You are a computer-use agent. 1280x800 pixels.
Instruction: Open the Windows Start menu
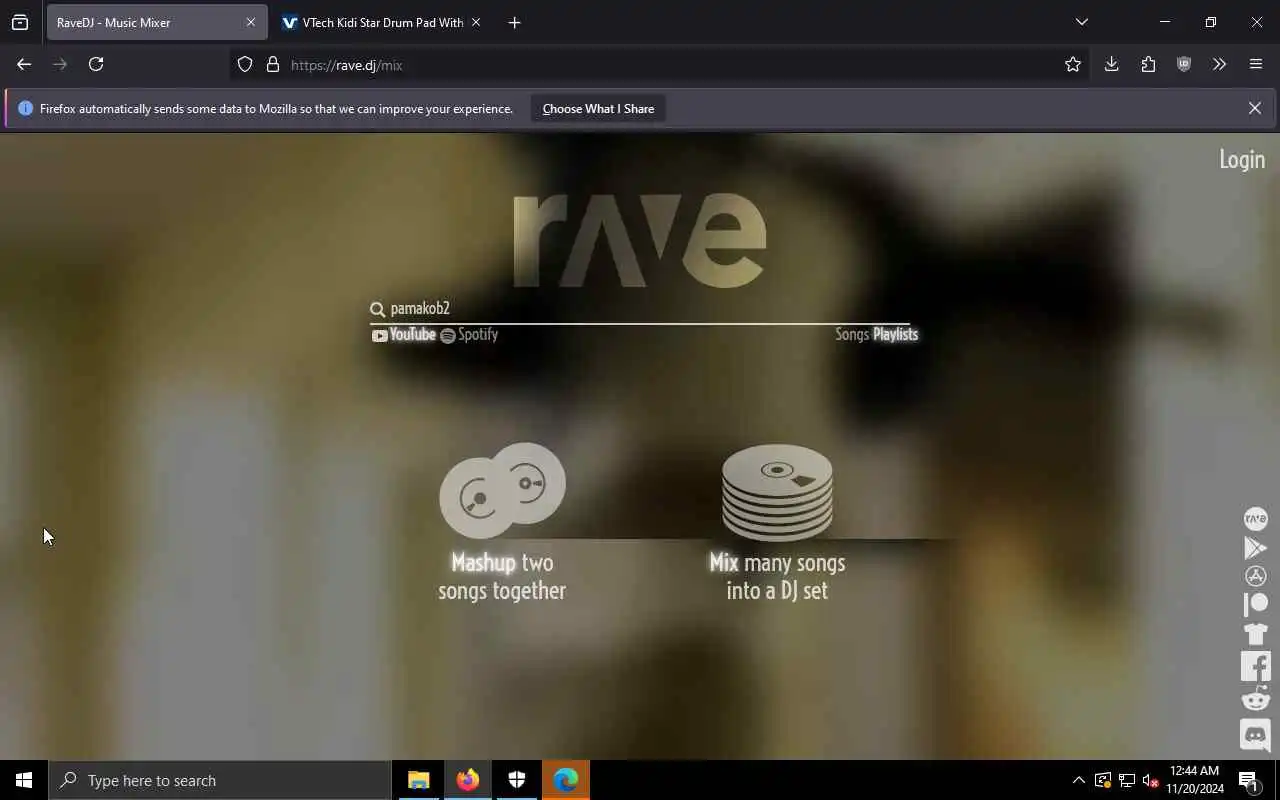(x=24, y=781)
